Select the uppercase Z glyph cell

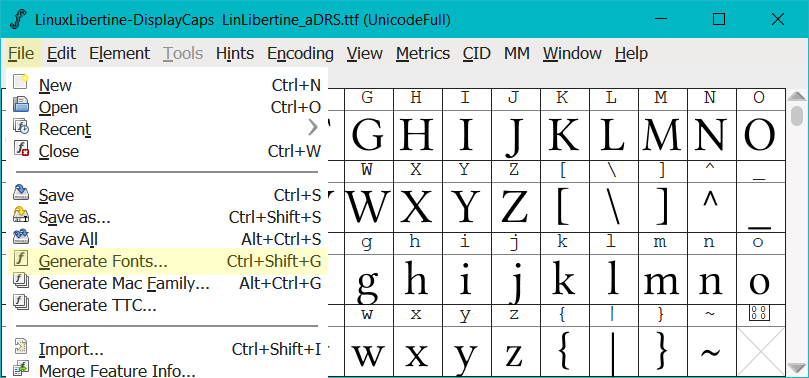(515, 207)
